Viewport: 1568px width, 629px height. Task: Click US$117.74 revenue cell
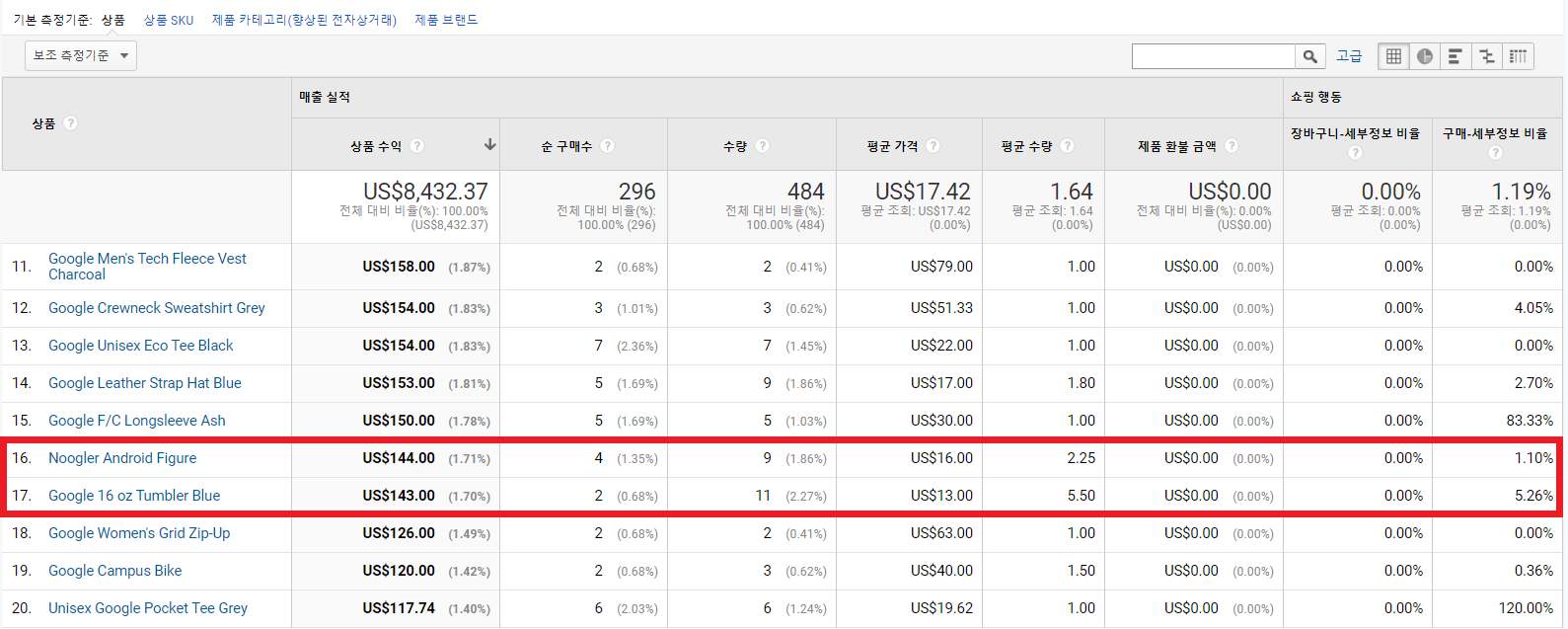click(x=399, y=608)
